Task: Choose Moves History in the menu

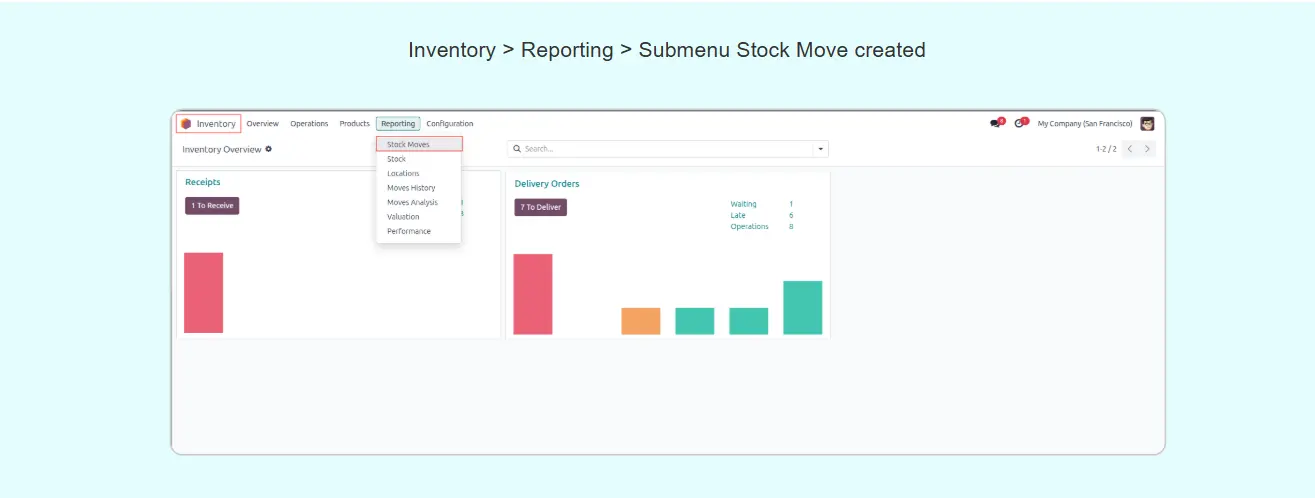Action: (x=411, y=188)
